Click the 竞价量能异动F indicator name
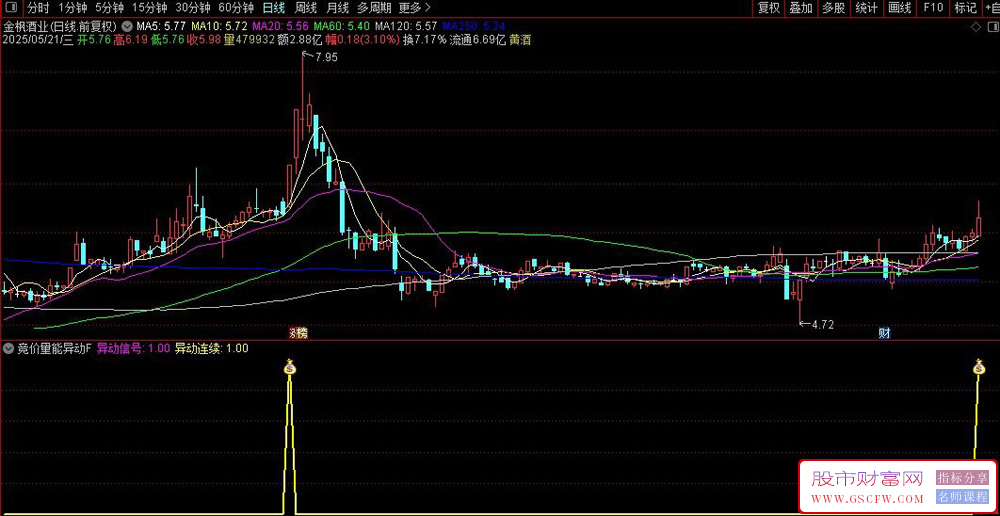The height and width of the screenshot is (516, 1000). click(x=54, y=348)
